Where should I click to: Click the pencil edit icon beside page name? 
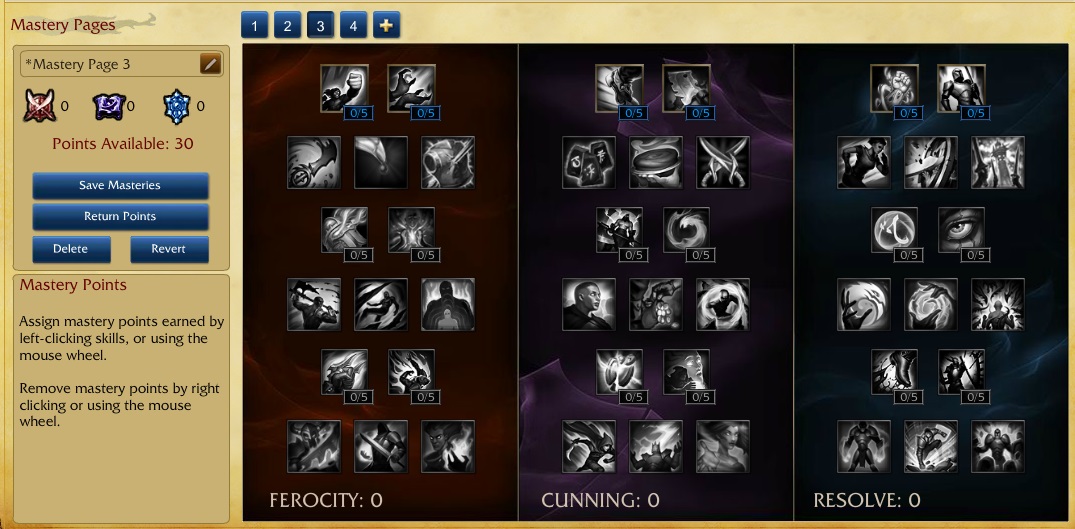210,64
